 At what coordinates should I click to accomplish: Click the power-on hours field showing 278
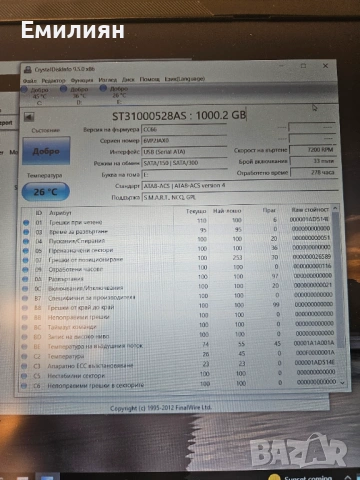(313, 172)
